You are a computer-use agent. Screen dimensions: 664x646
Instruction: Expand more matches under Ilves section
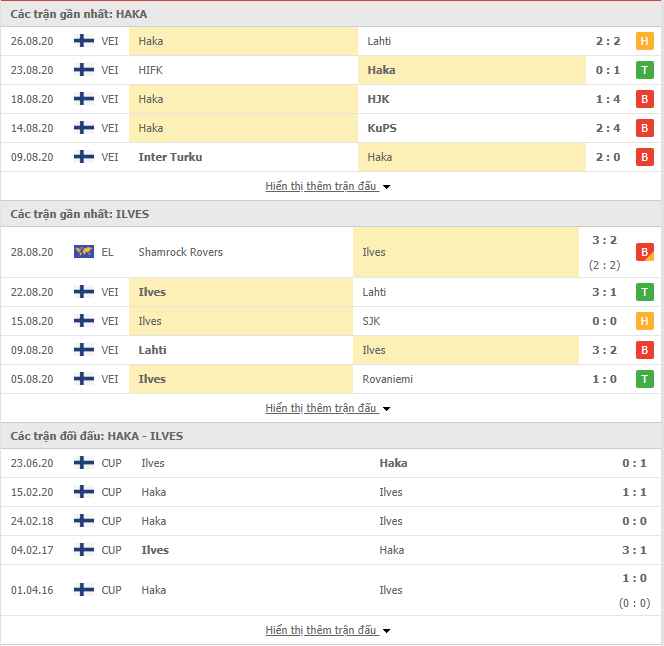(x=327, y=408)
